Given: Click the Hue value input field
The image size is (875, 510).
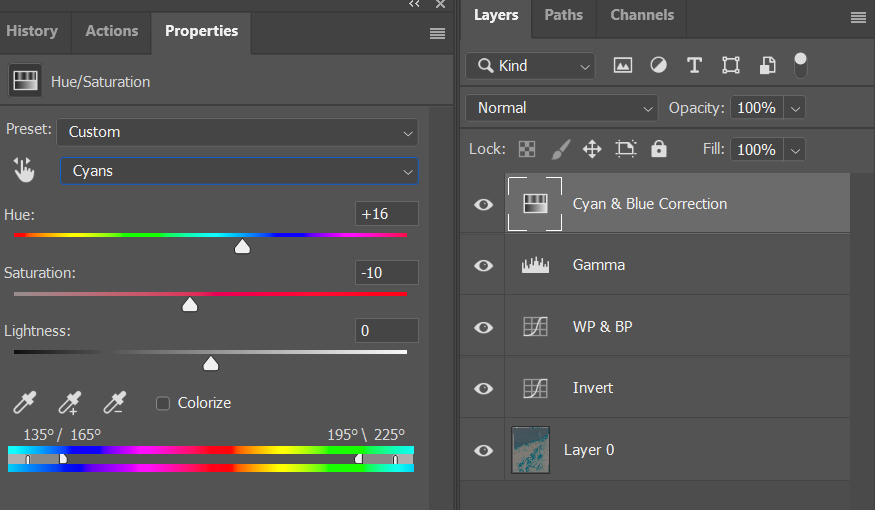Looking at the screenshot, I should [x=386, y=214].
